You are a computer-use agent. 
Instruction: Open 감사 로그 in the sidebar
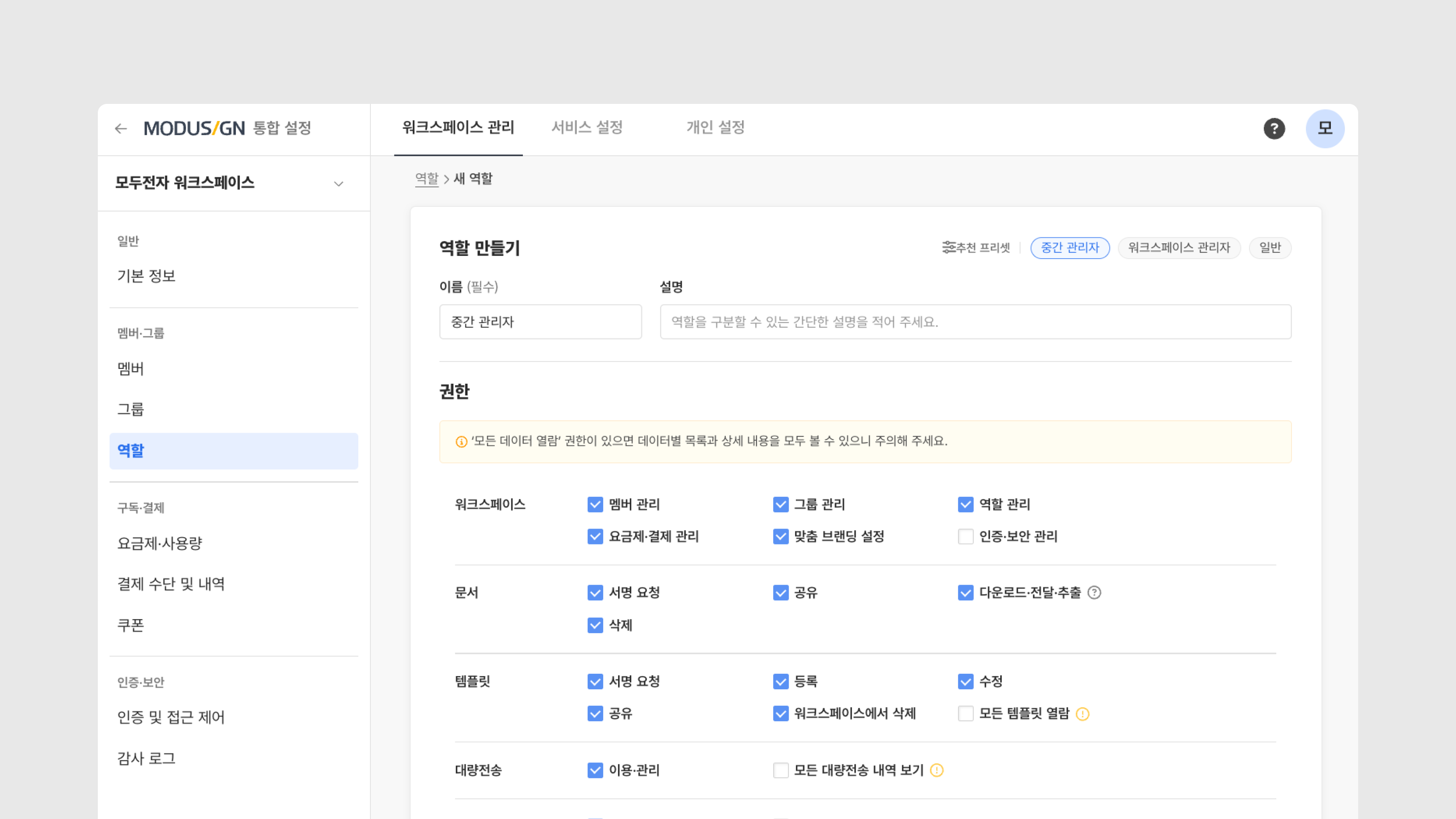pos(146,758)
